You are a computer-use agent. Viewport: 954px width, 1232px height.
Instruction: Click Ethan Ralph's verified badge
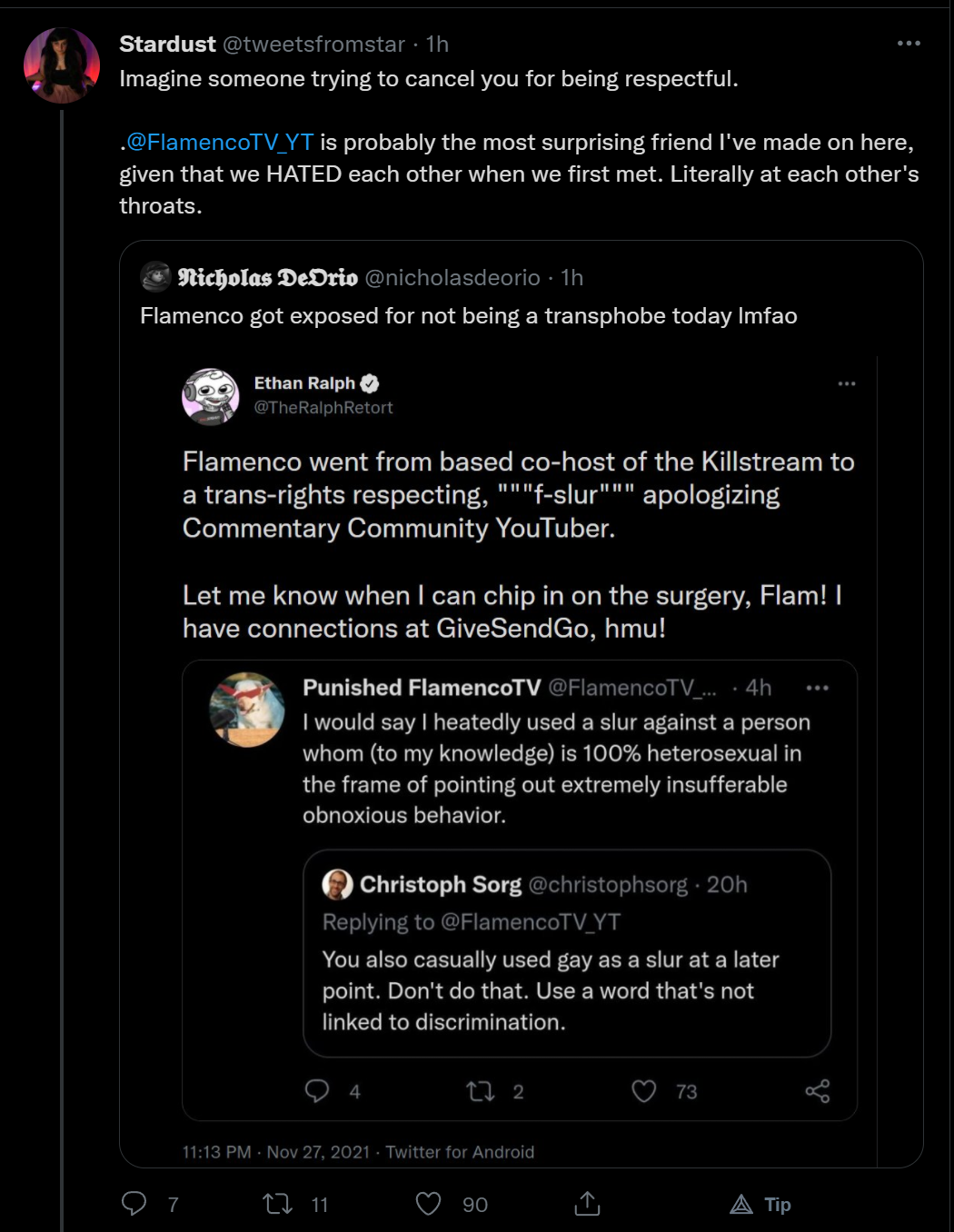coord(370,383)
